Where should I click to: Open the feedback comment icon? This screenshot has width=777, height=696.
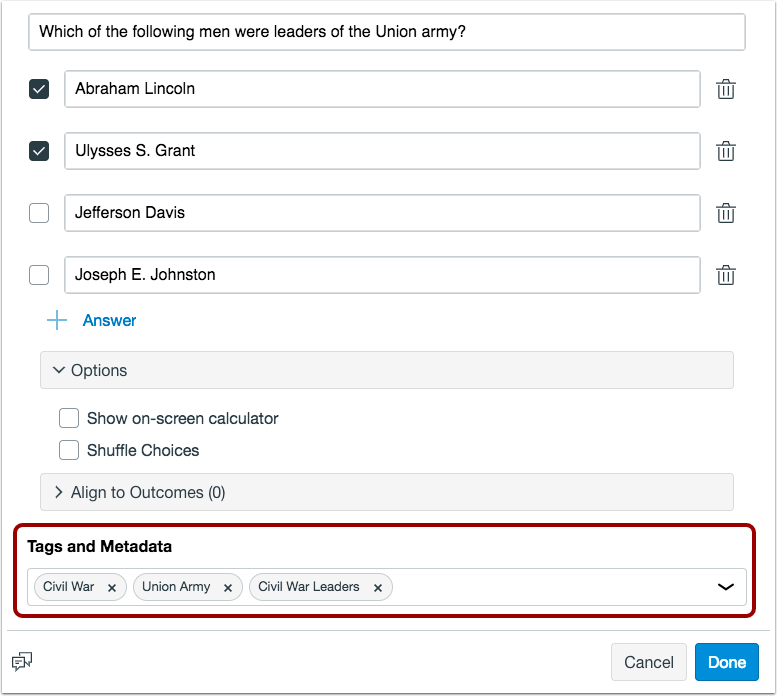point(21,662)
